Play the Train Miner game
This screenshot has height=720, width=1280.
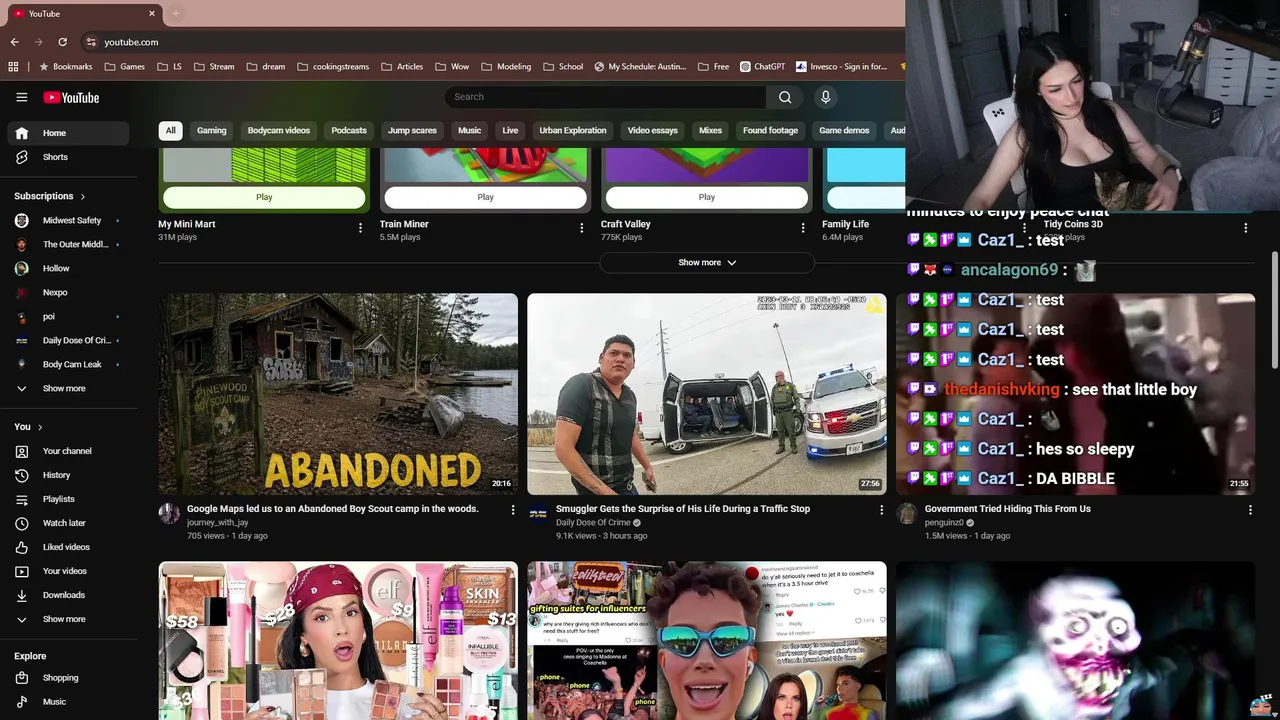click(485, 197)
